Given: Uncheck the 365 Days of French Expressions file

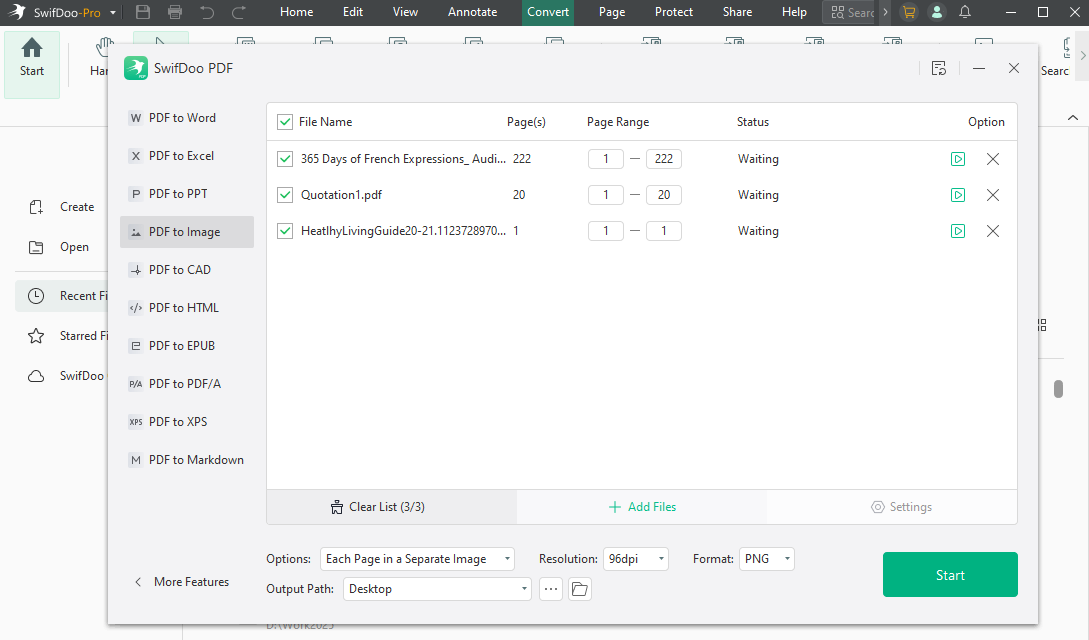Looking at the screenshot, I should (285, 158).
